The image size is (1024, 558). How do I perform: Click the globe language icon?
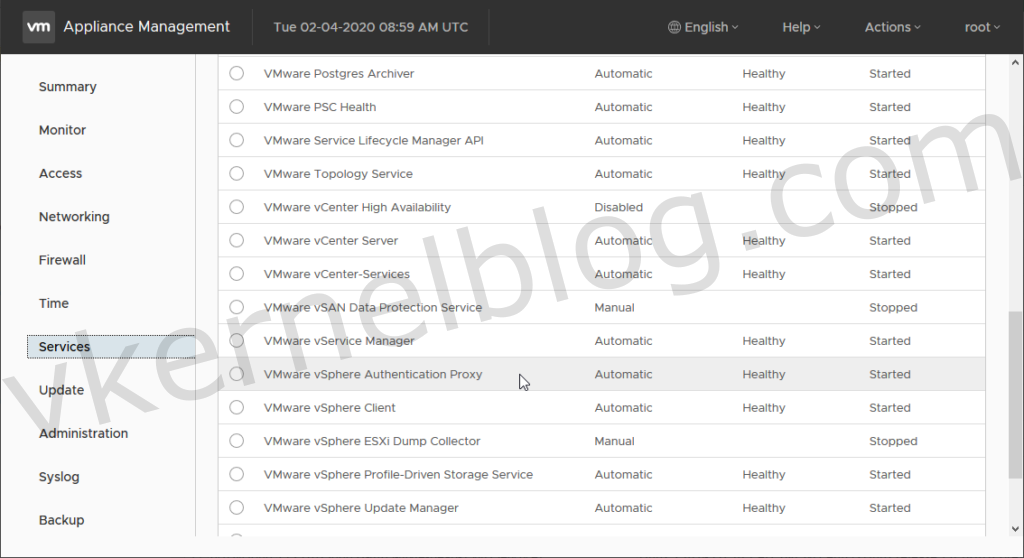tap(674, 27)
